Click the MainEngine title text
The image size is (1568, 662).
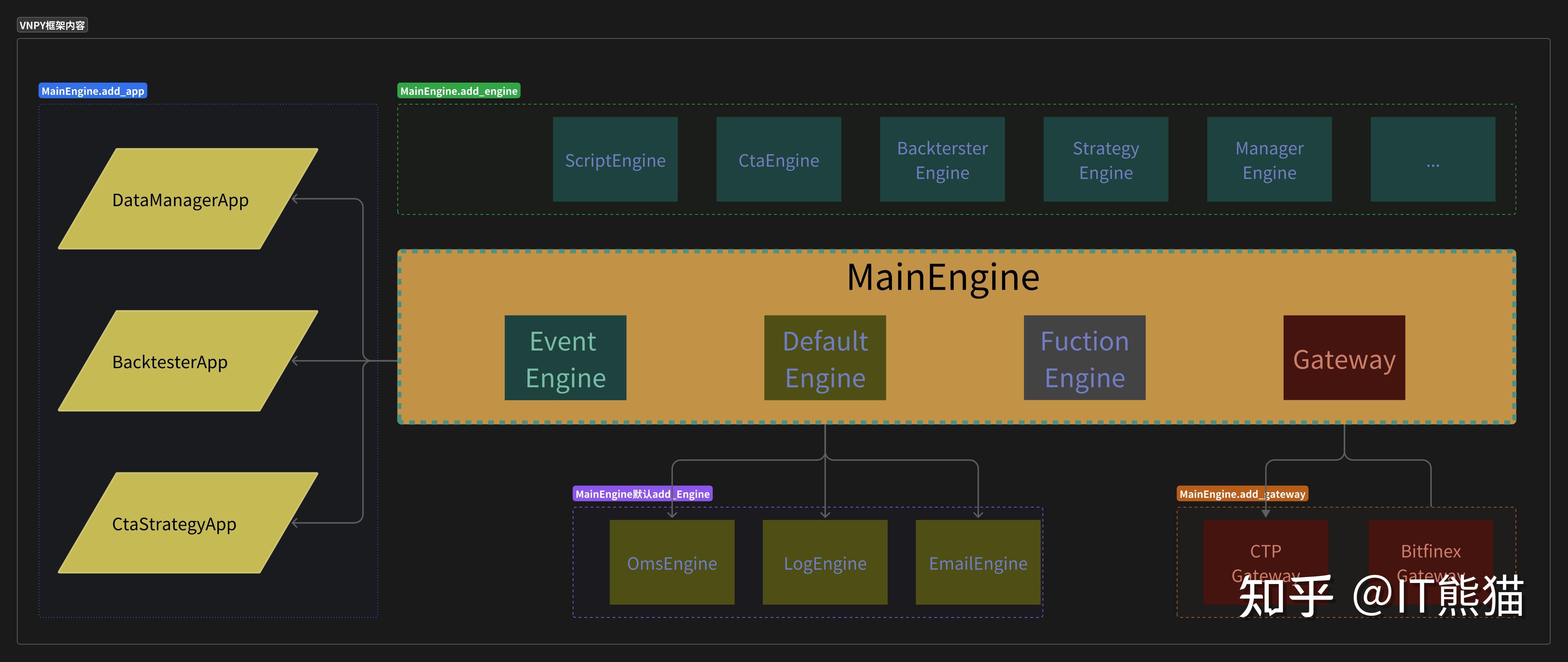tap(943, 278)
